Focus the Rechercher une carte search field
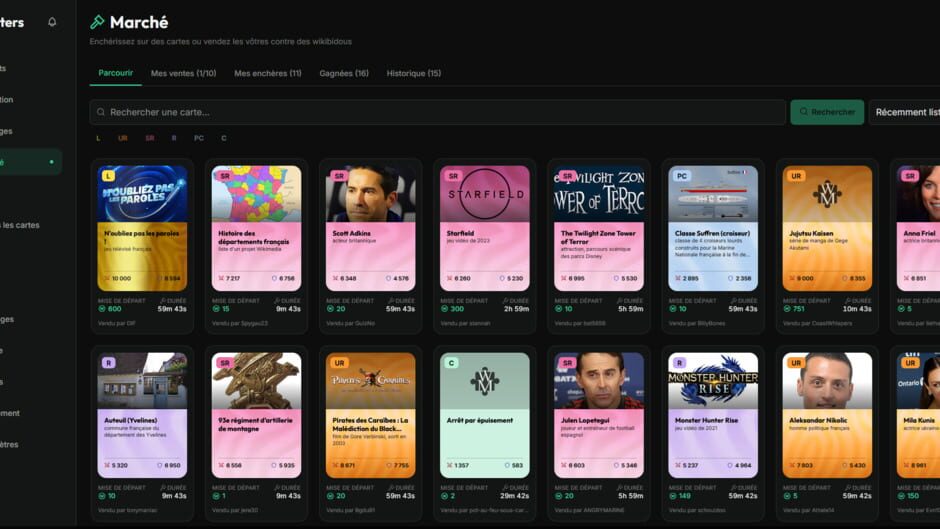 click(x=438, y=112)
